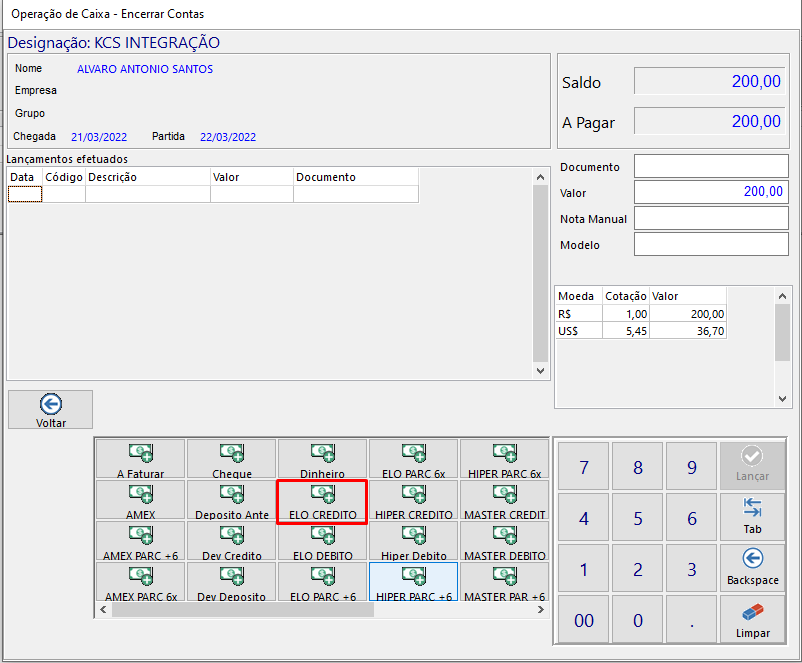Choose Cheque payment option

[232, 459]
